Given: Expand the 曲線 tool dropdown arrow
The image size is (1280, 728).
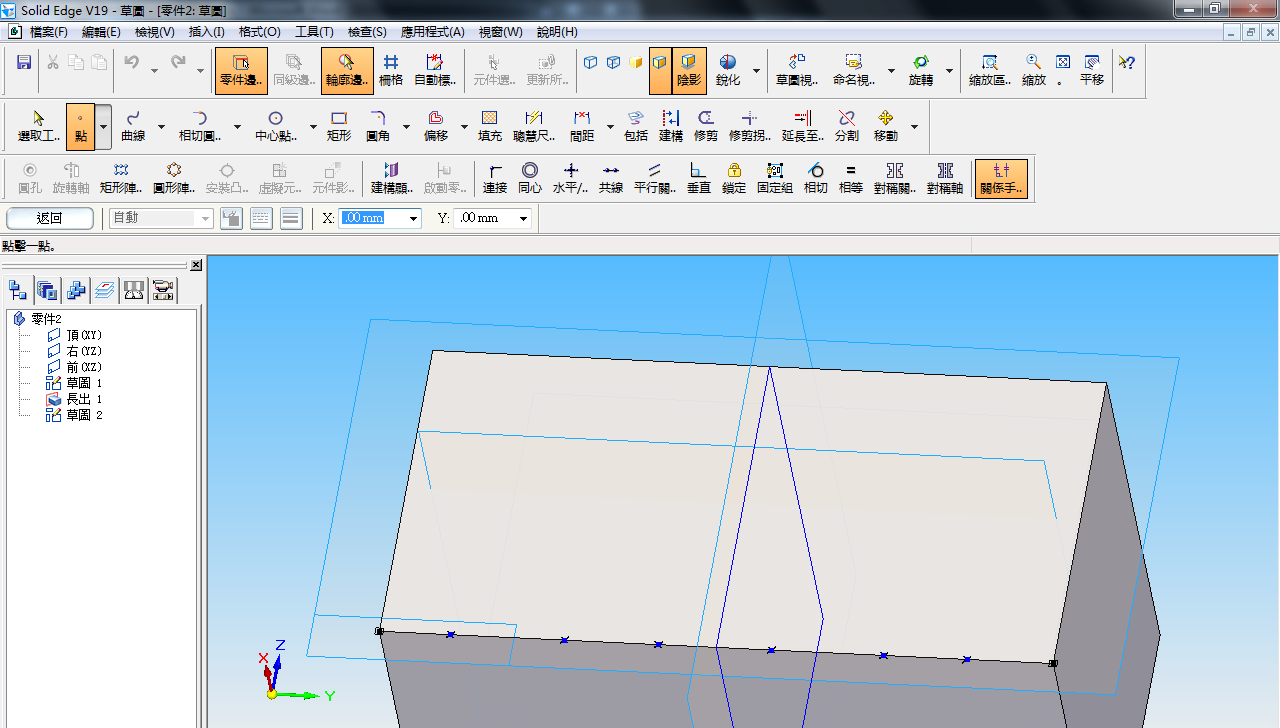Looking at the screenshot, I should [161, 127].
